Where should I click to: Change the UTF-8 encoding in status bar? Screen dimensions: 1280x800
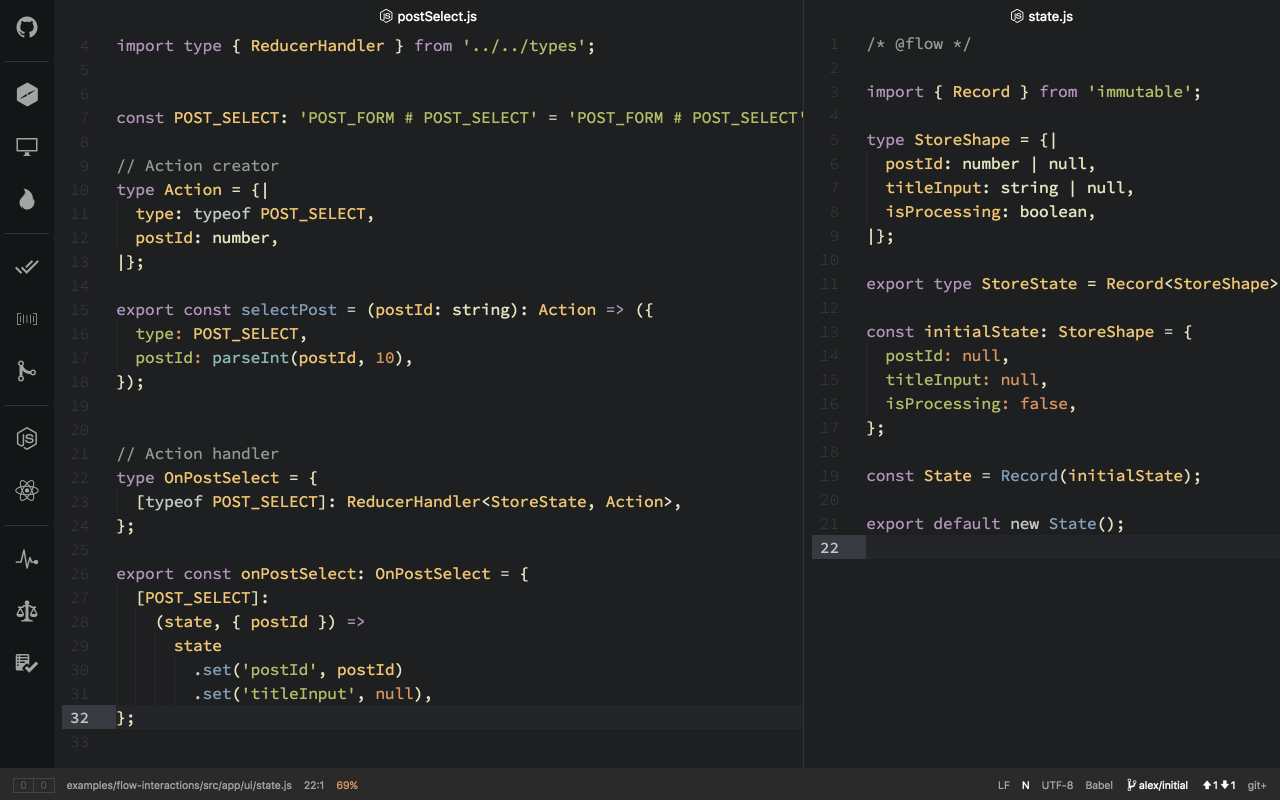(1057, 785)
